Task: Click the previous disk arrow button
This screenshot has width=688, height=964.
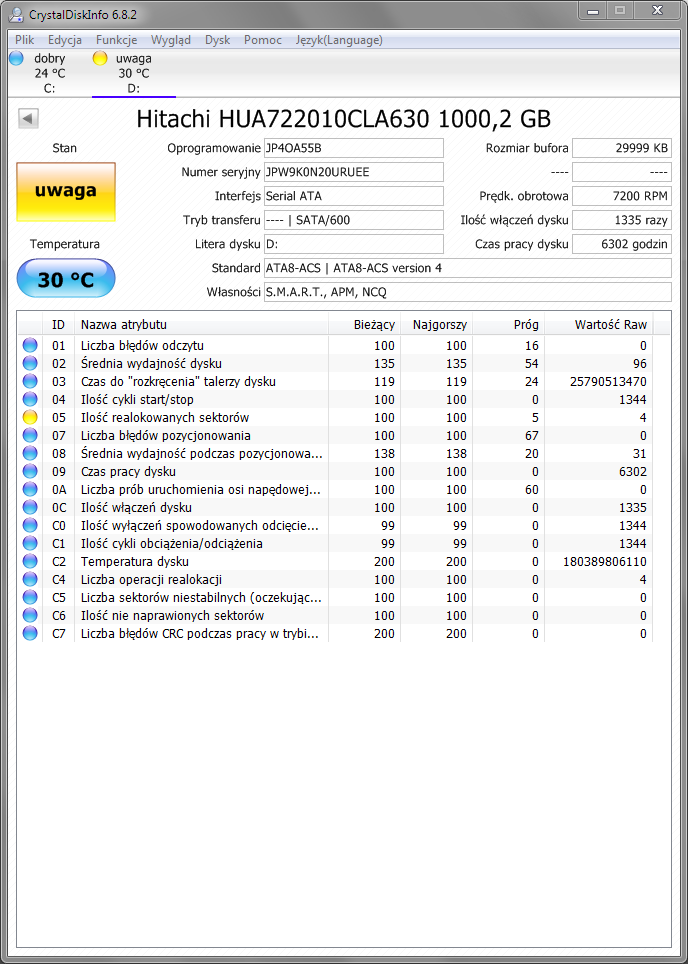Action: click(28, 118)
